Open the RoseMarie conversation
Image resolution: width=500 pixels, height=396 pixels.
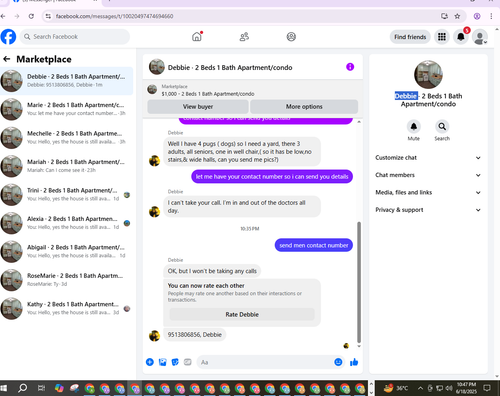click(66, 280)
